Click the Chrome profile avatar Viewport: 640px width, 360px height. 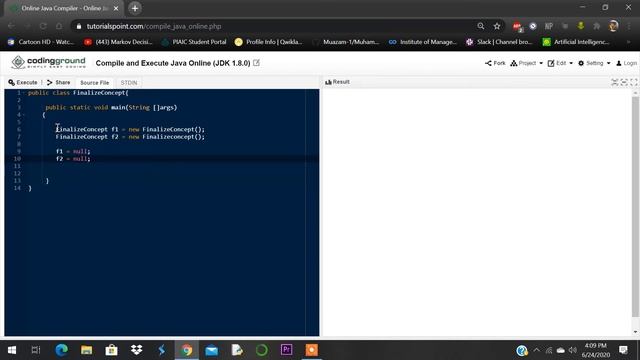(613, 26)
